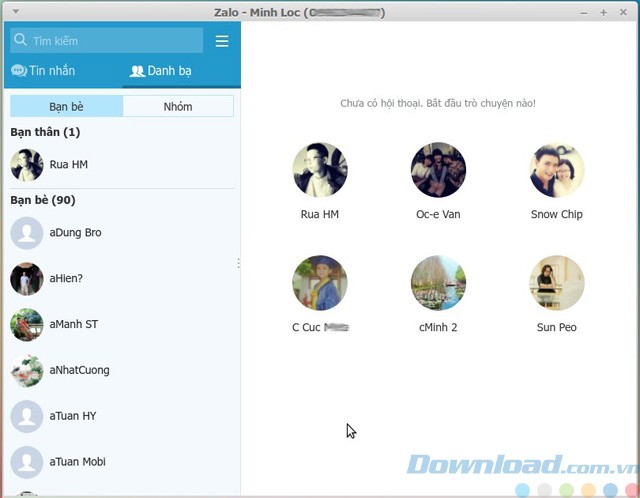Select aManh ST contact
Screen dimensions: 640x498
tap(73, 325)
